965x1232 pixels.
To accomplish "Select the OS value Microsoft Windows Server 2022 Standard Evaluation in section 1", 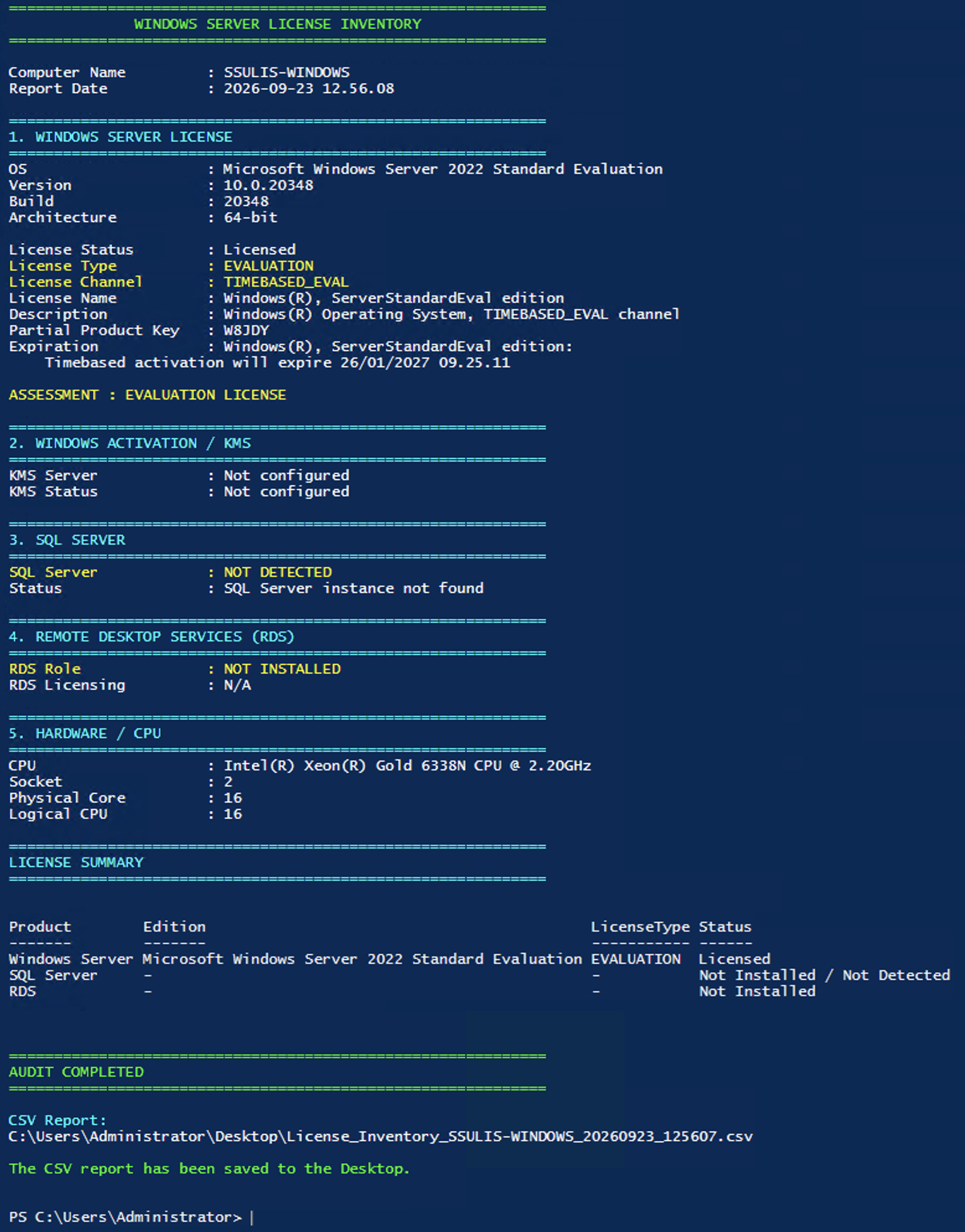I will [x=443, y=169].
